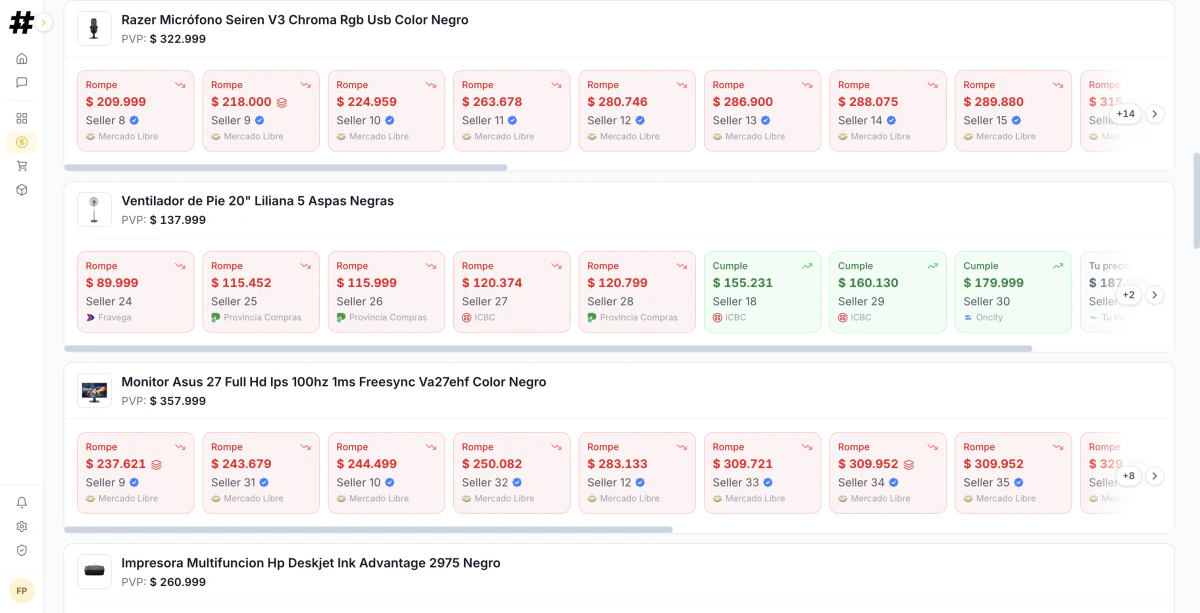Click the $ 243.679 price

click(x=241, y=464)
